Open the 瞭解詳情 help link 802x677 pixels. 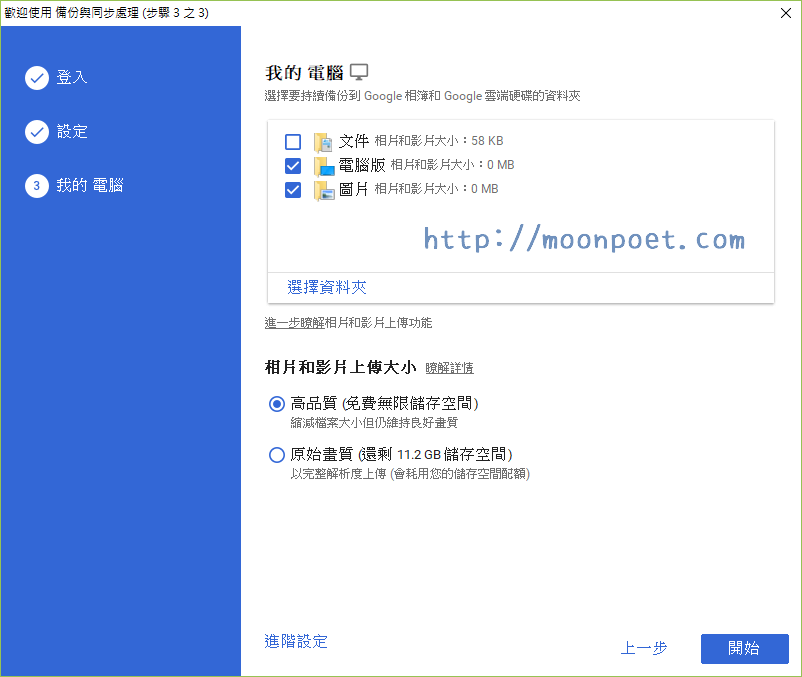tap(449, 367)
